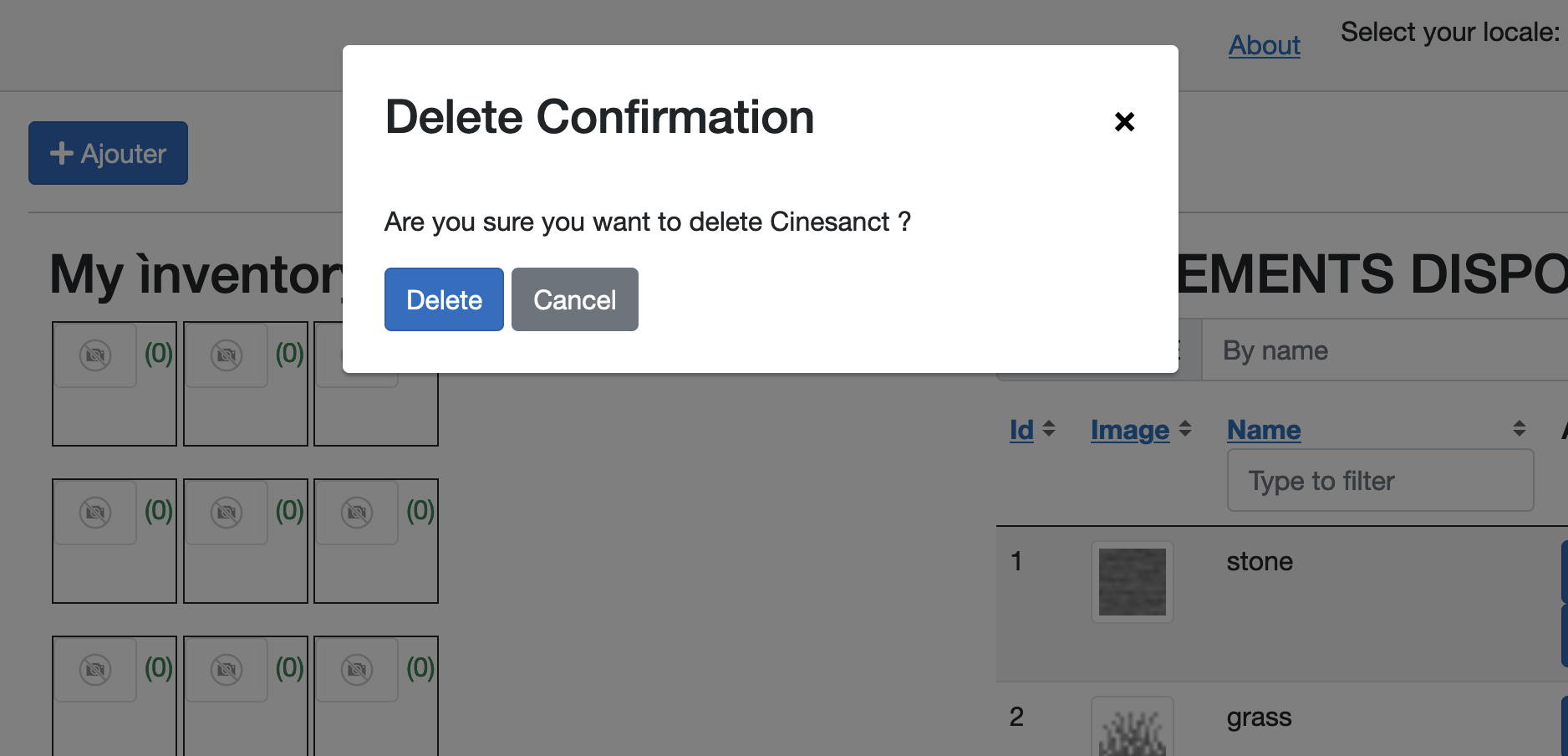
Task: Select the stone image thumbnail
Action: click(x=1132, y=582)
